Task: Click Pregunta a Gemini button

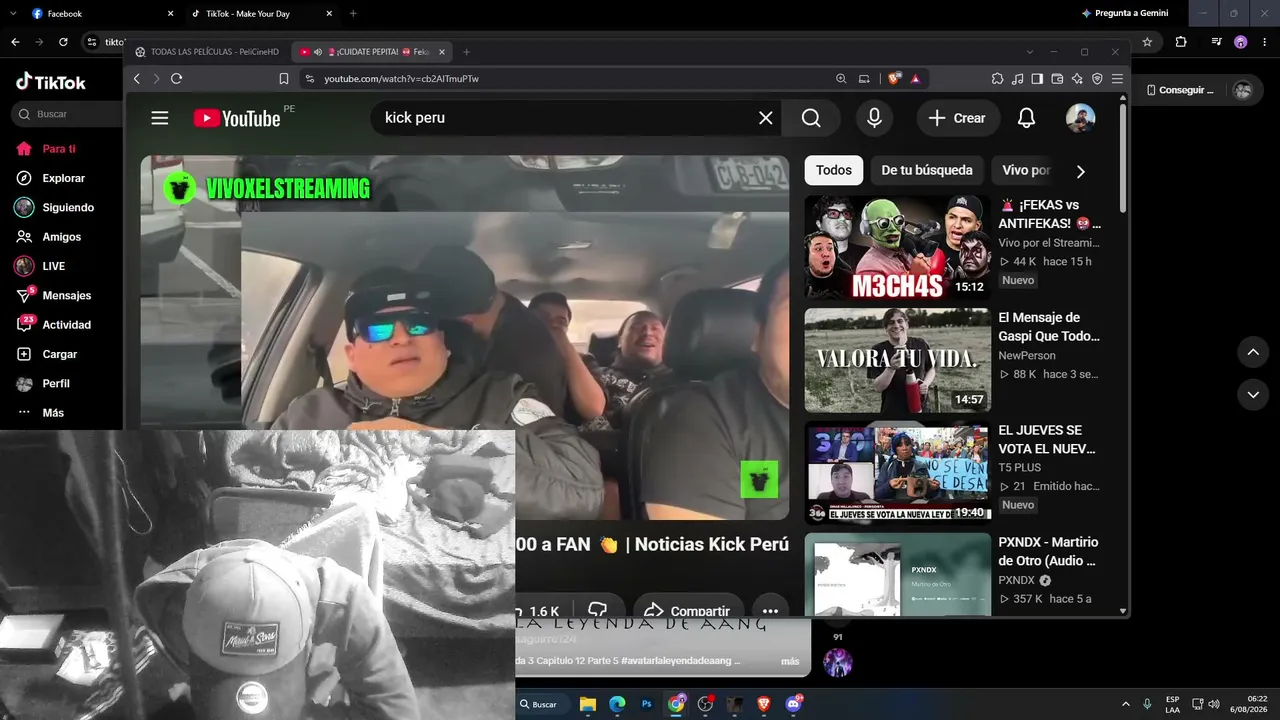Action: (1125, 13)
